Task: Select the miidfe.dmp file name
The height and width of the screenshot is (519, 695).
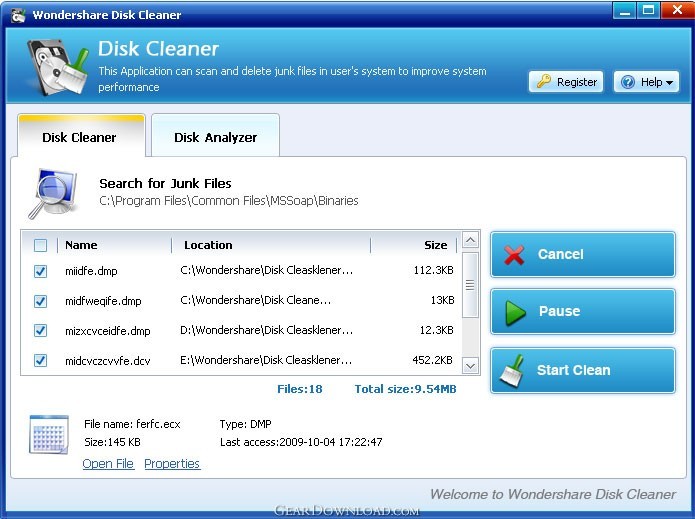Action: click(91, 271)
